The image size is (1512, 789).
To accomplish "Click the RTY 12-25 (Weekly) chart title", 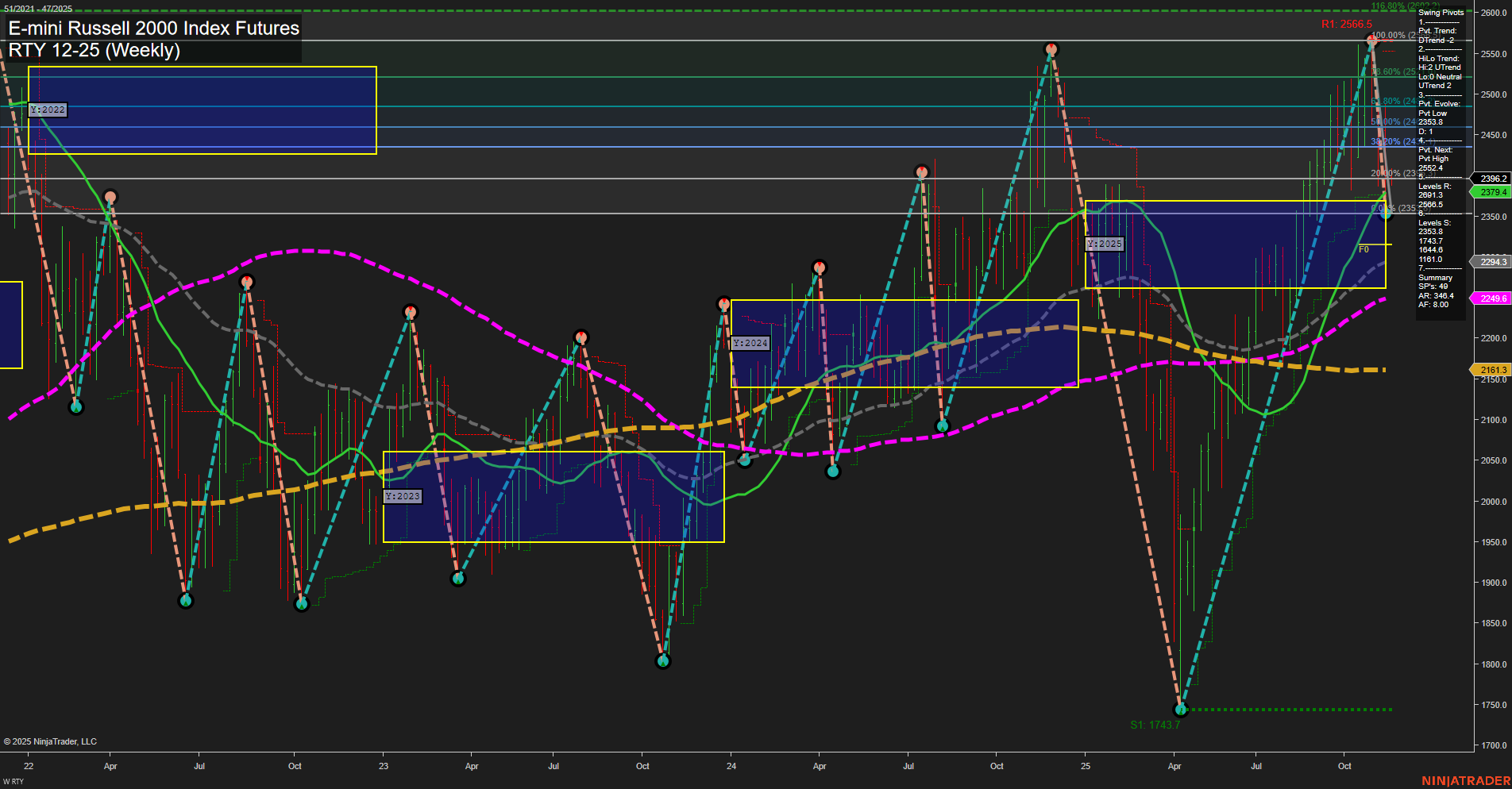I will [x=94, y=49].
